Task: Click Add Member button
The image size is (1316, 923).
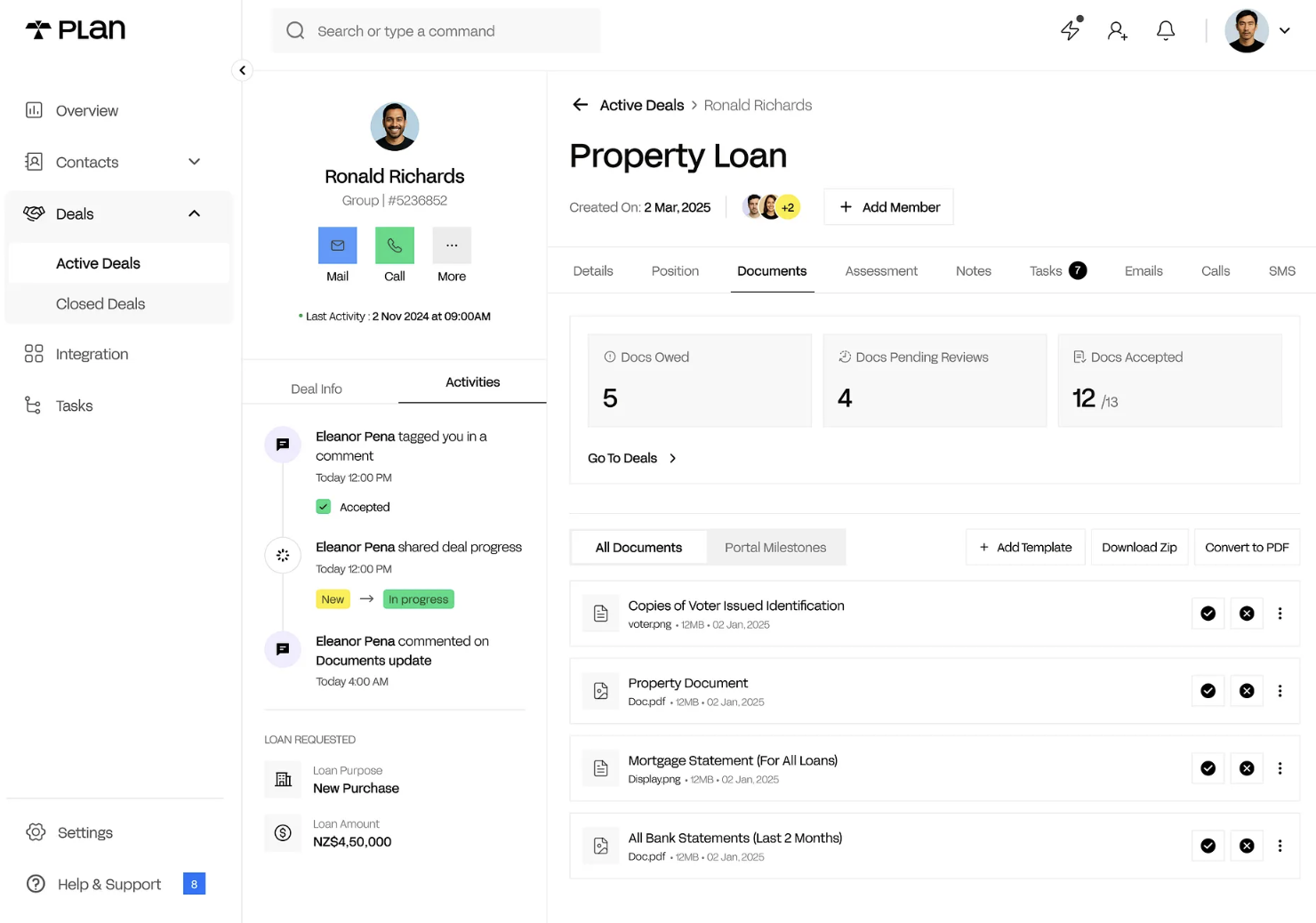Action: pos(889,207)
